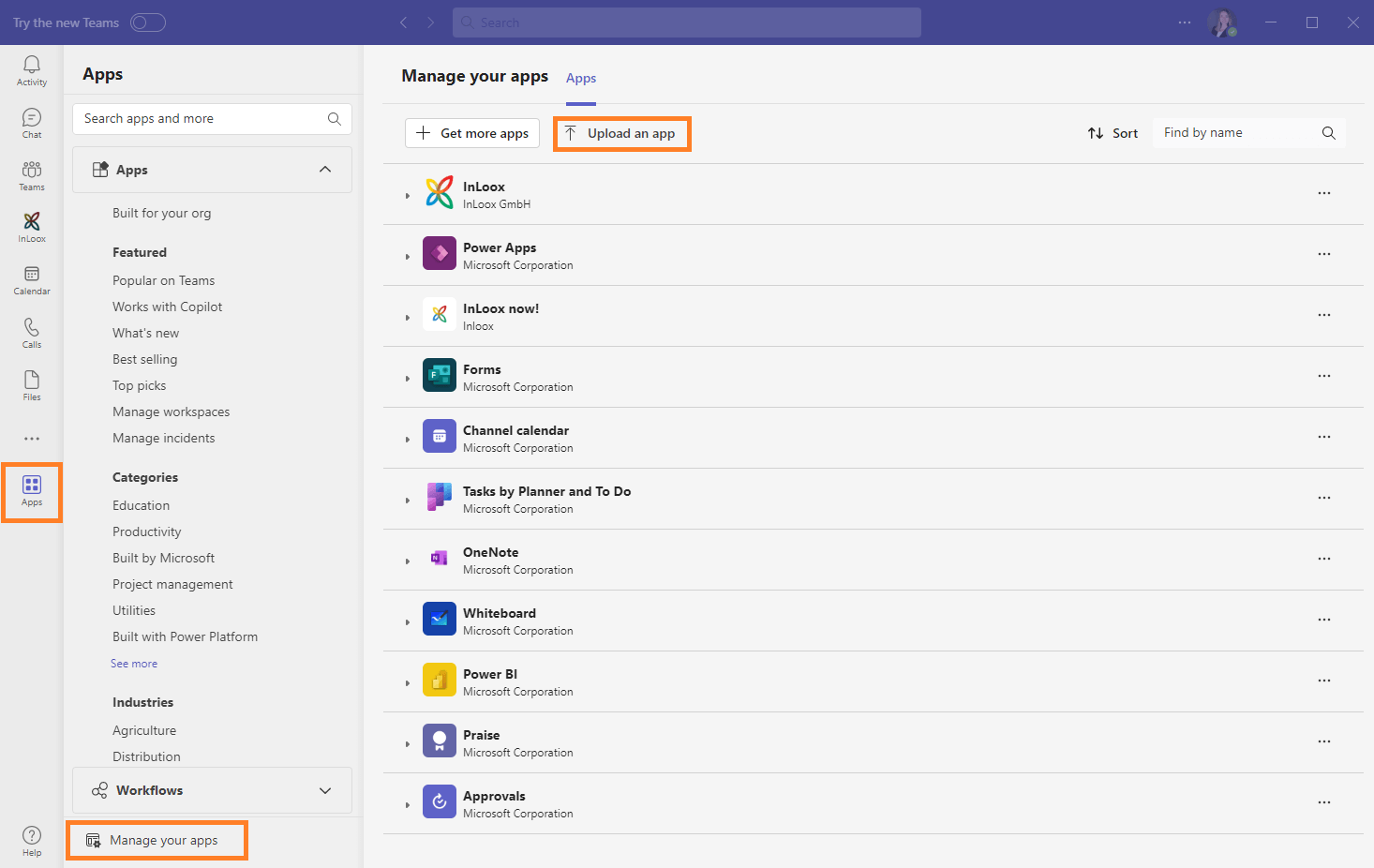The width and height of the screenshot is (1374, 868).
Task: Expand the OneNote row arrow
Action: 408,561
